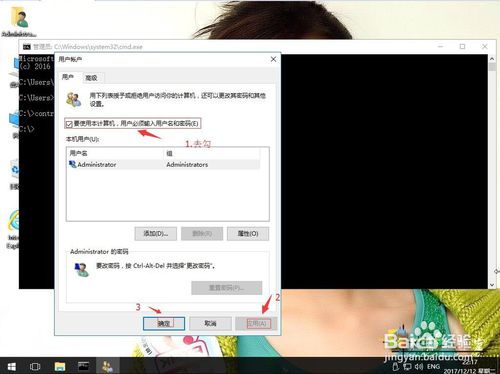Confirm with the 确定 OK button
The image size is (500, 374).
point(164,323)
